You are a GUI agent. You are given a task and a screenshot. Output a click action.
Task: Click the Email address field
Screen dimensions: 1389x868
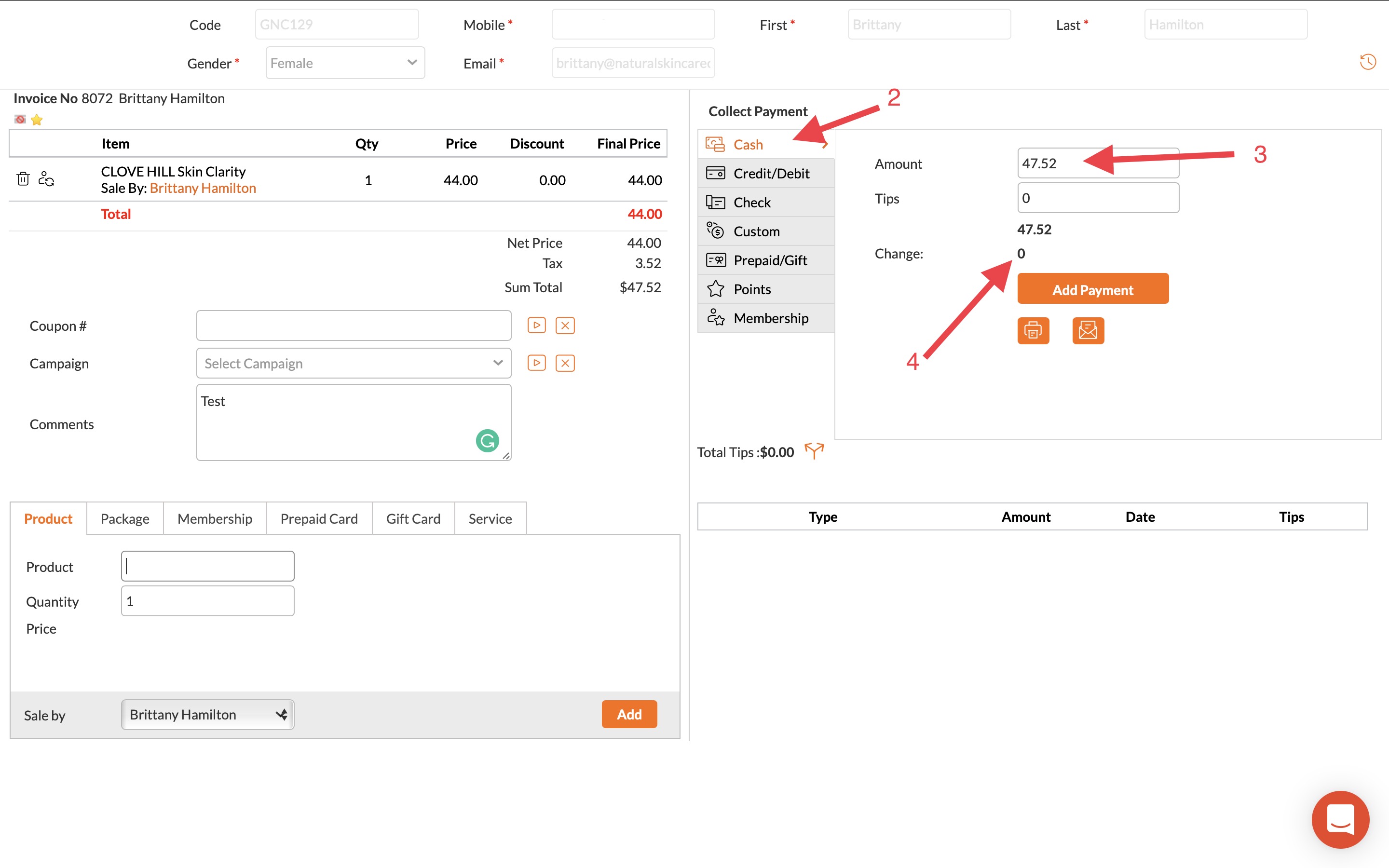(633, 63)
